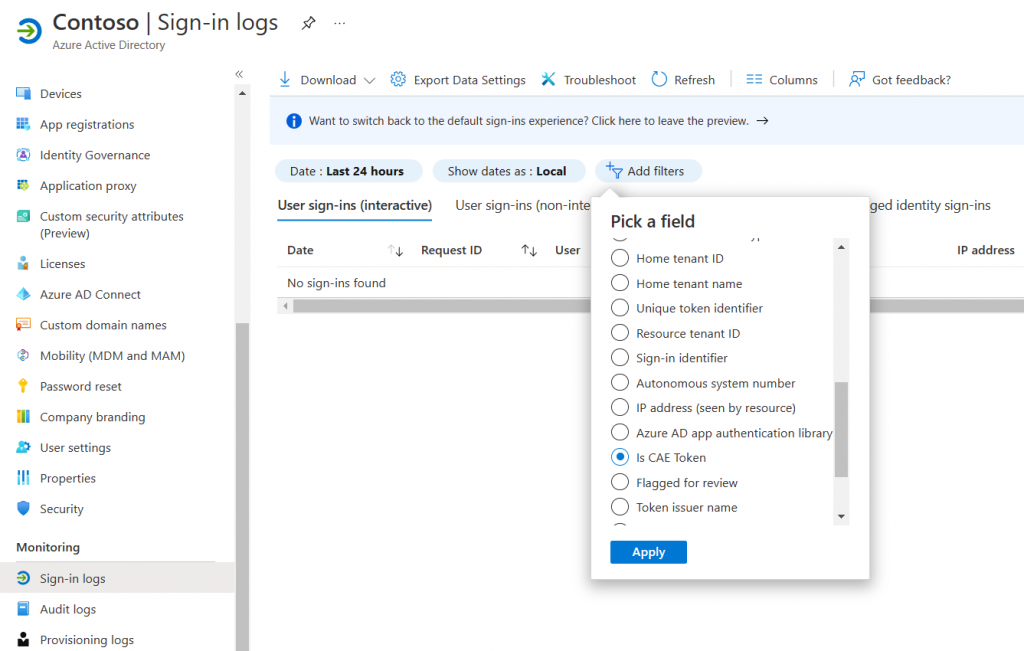Click the Application proxy icon
1024x651 pixels.
[23, 185]
